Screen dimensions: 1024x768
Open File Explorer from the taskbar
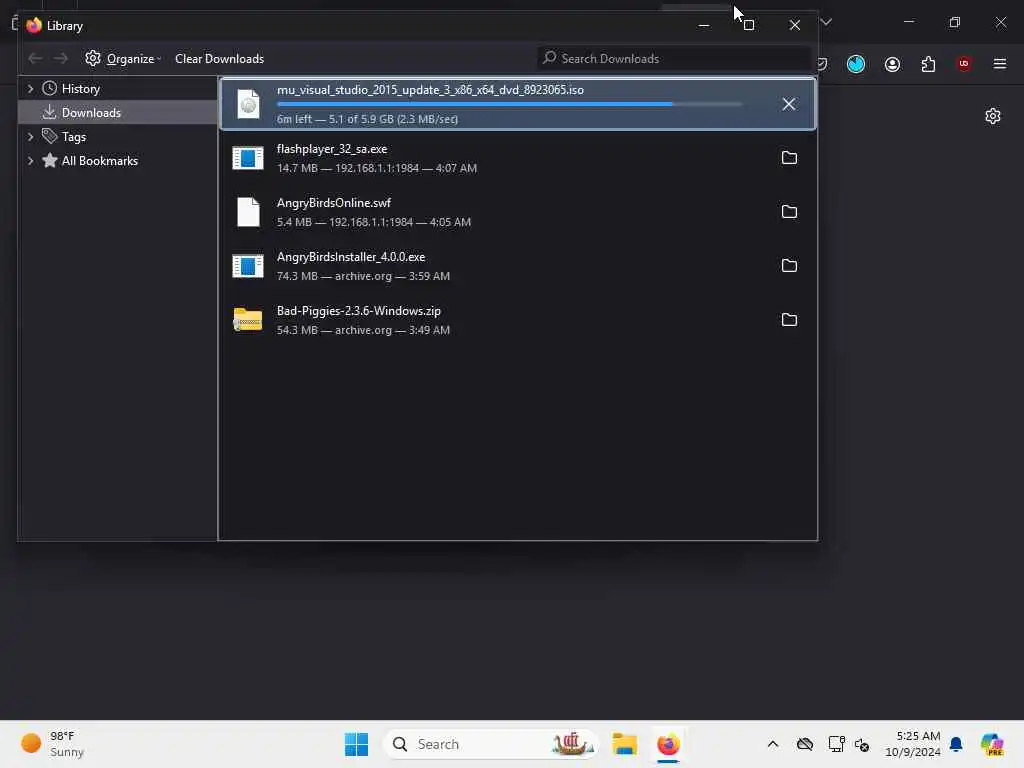(x=624, y=744)
